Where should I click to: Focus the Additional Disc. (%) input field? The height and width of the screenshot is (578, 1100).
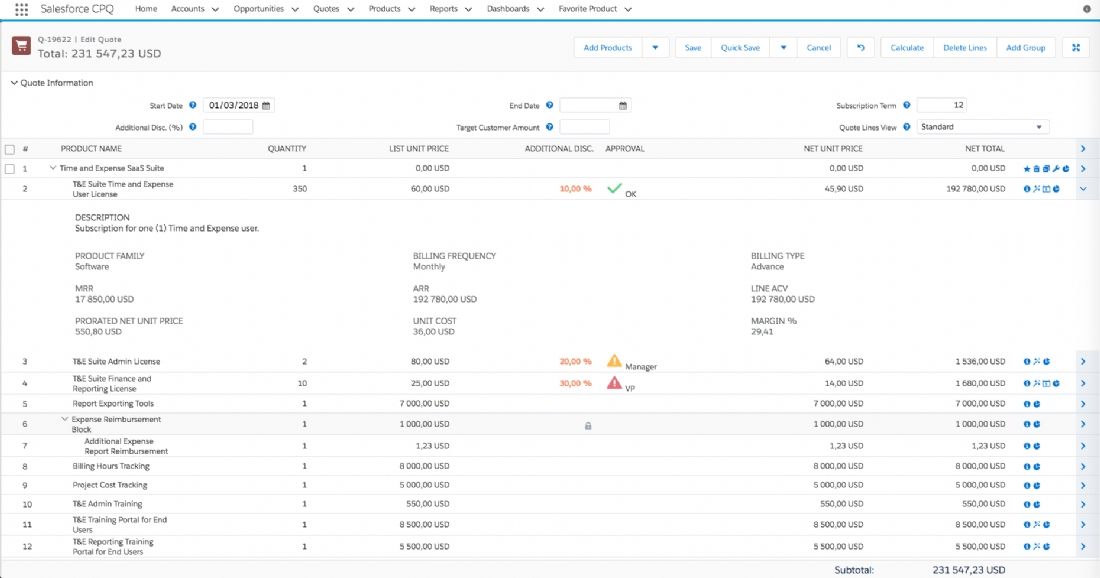pyautogui.click(x=227, y=127)
